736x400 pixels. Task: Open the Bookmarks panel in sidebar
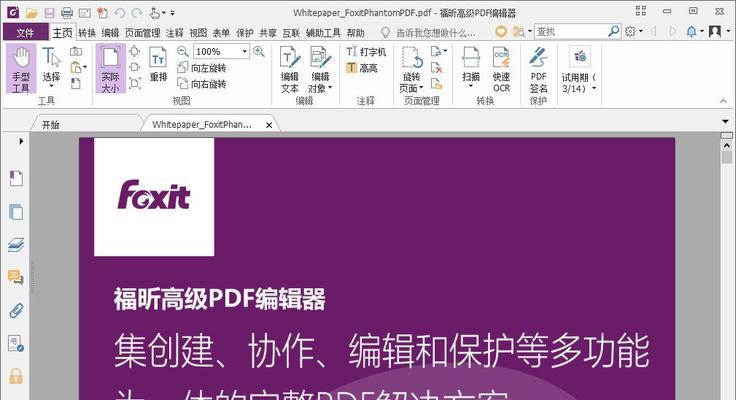pyautogui.click(x=16, y=179)
